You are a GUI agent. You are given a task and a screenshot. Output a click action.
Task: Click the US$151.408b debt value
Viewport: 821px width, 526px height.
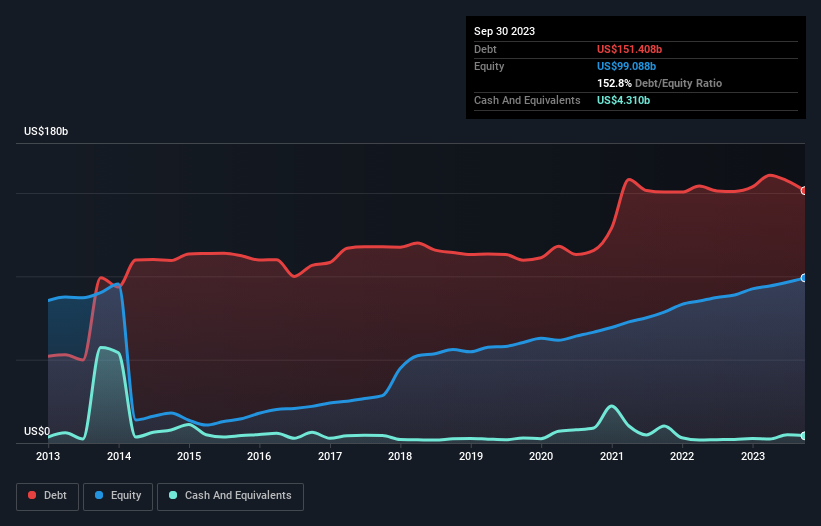pos(629,49)
